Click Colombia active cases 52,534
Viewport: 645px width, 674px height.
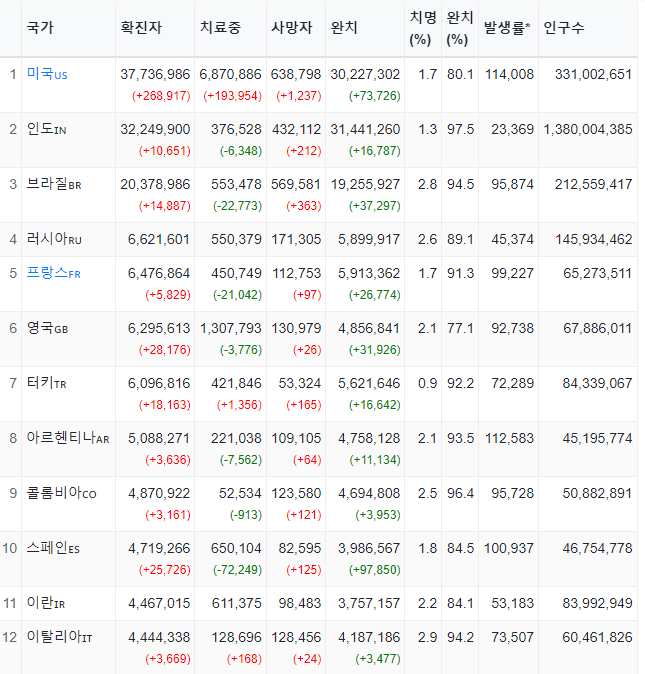(x=240, y=493)
